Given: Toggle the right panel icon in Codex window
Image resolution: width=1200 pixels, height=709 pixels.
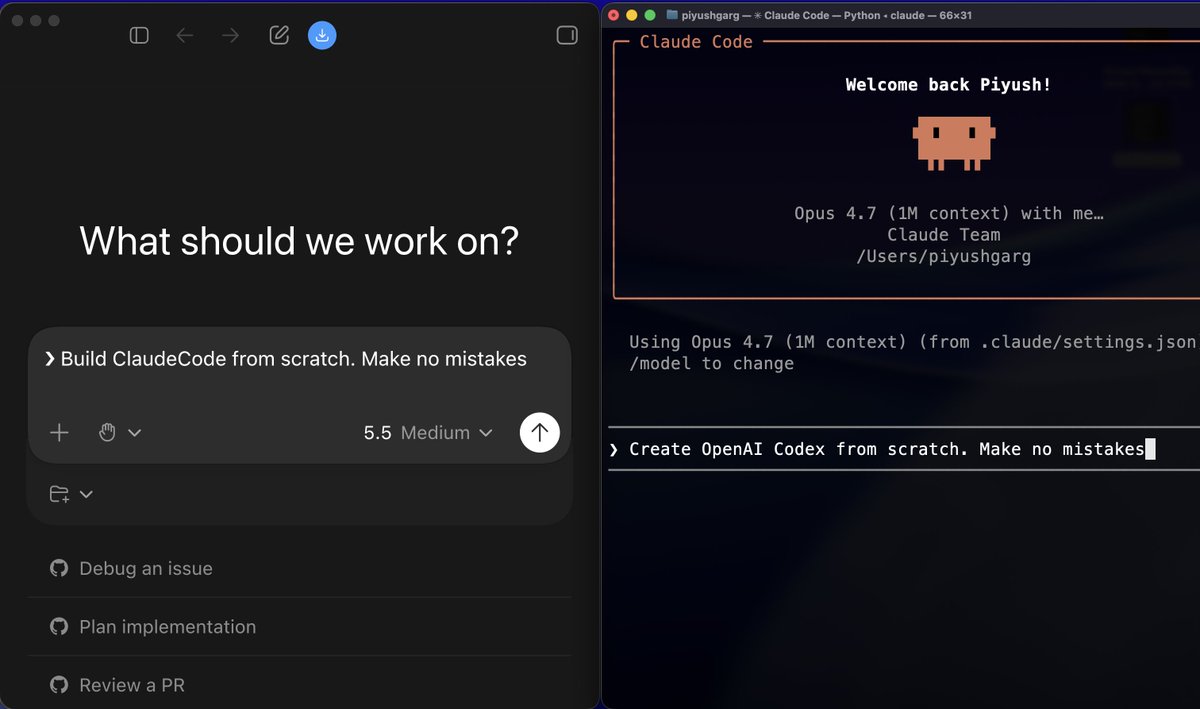Looking at the screenshot, I should 567,36.
